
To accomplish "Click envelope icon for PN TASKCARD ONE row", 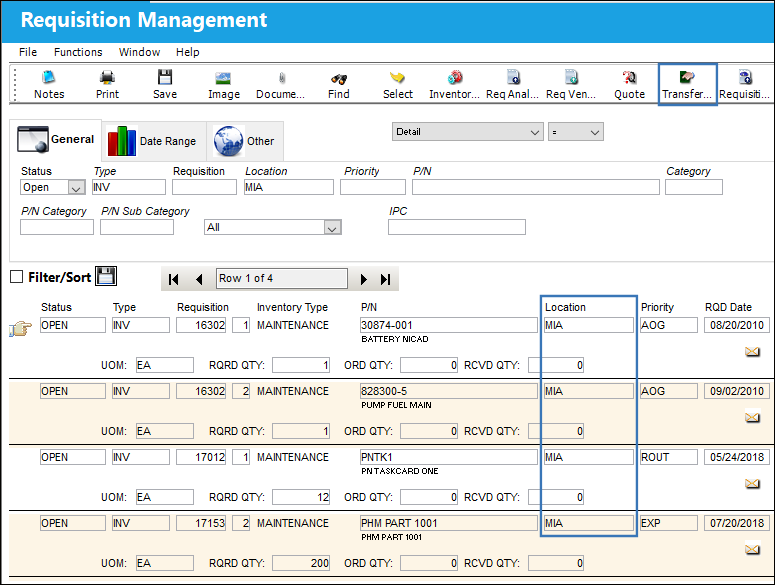I will tap(752, 483).
